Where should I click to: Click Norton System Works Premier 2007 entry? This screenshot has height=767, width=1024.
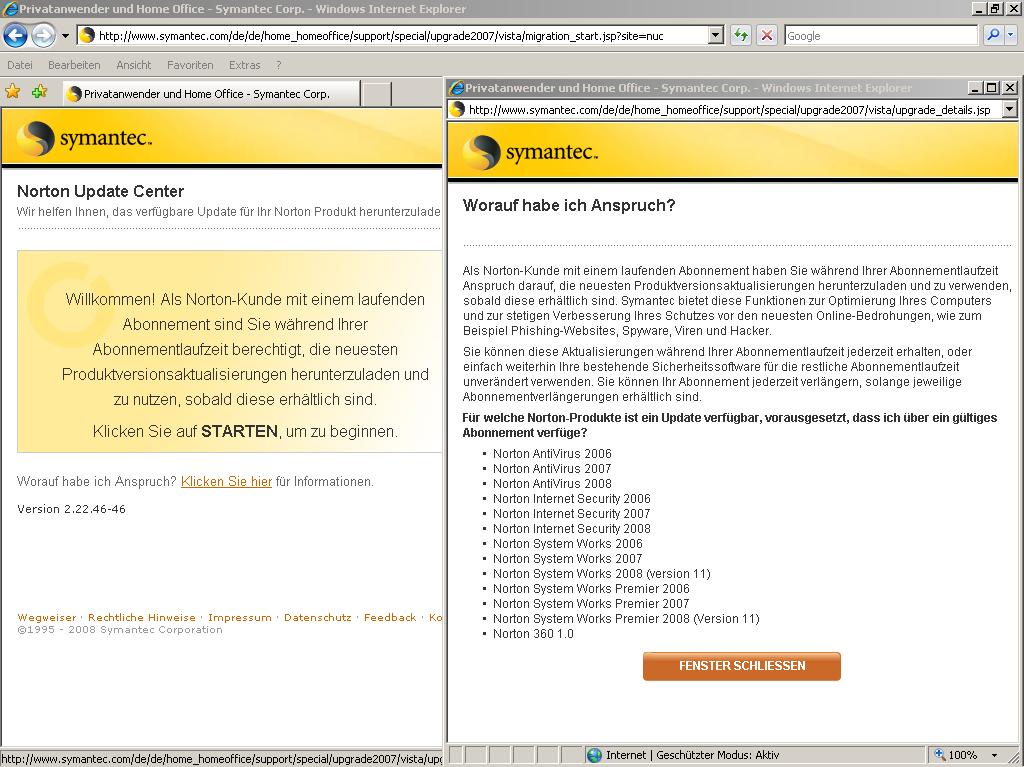click(591, 604)
